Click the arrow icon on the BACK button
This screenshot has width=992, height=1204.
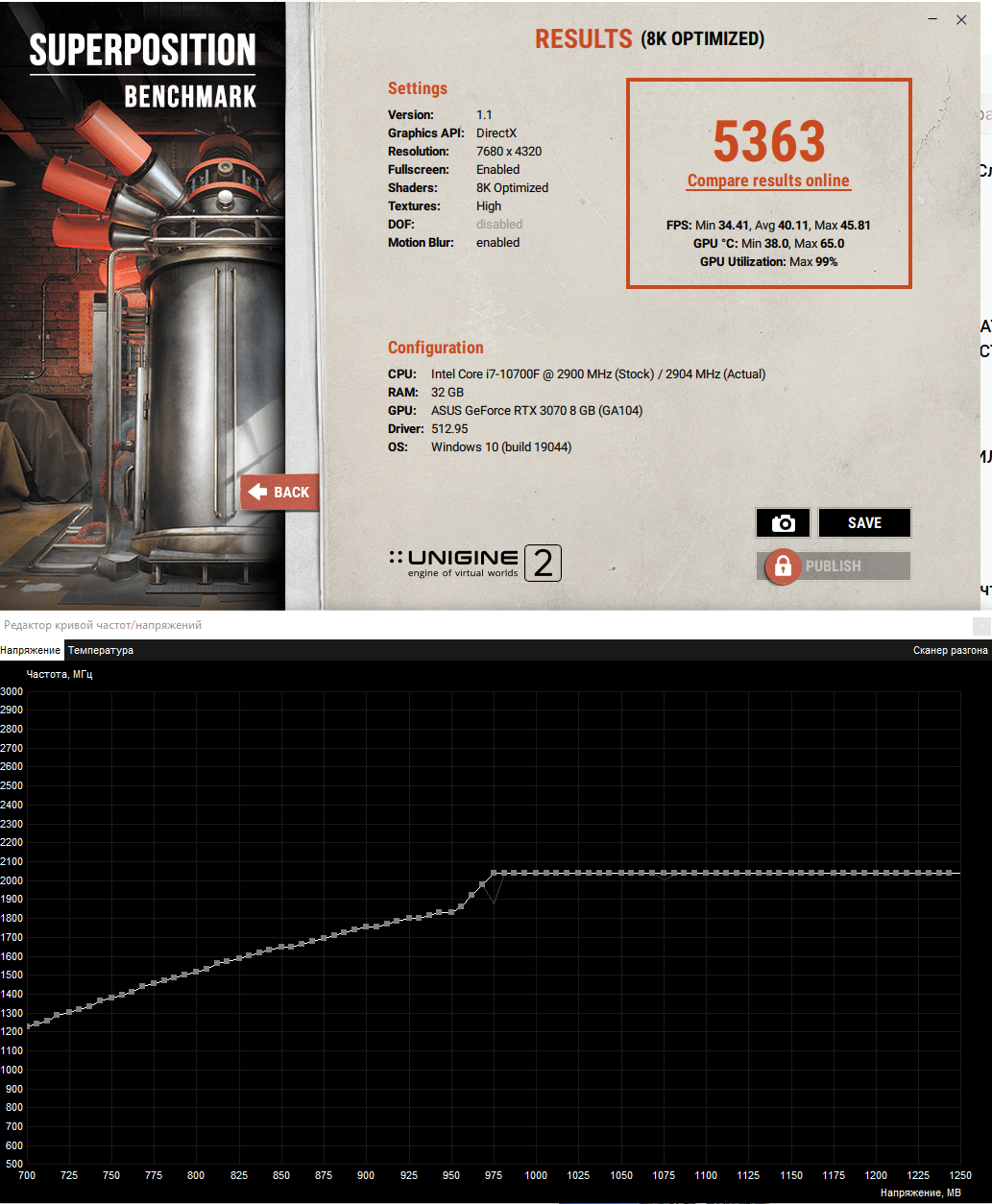tap(257, 493)
